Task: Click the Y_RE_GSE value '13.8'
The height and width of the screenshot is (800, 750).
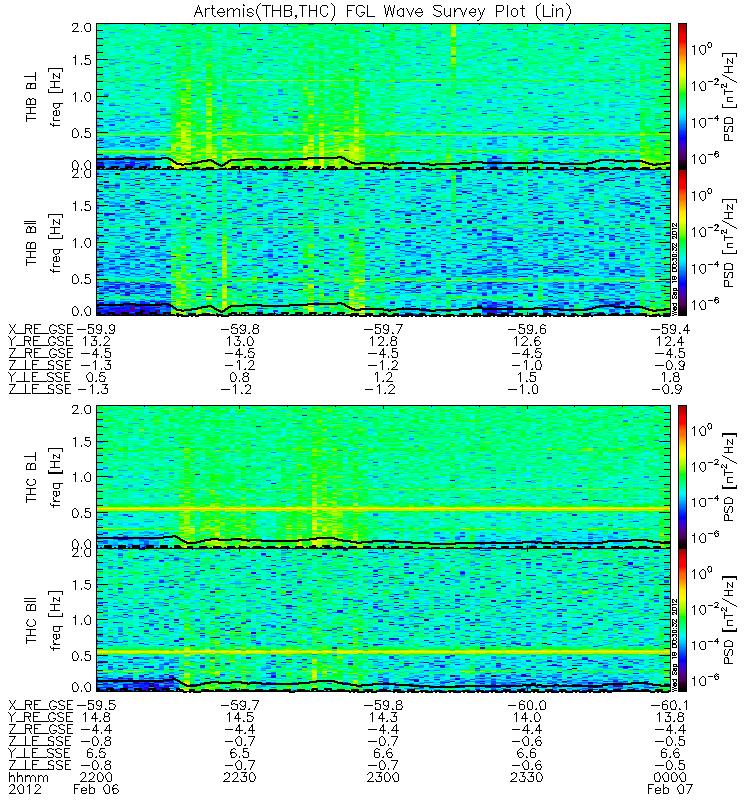Action: [x=670, y=717]
